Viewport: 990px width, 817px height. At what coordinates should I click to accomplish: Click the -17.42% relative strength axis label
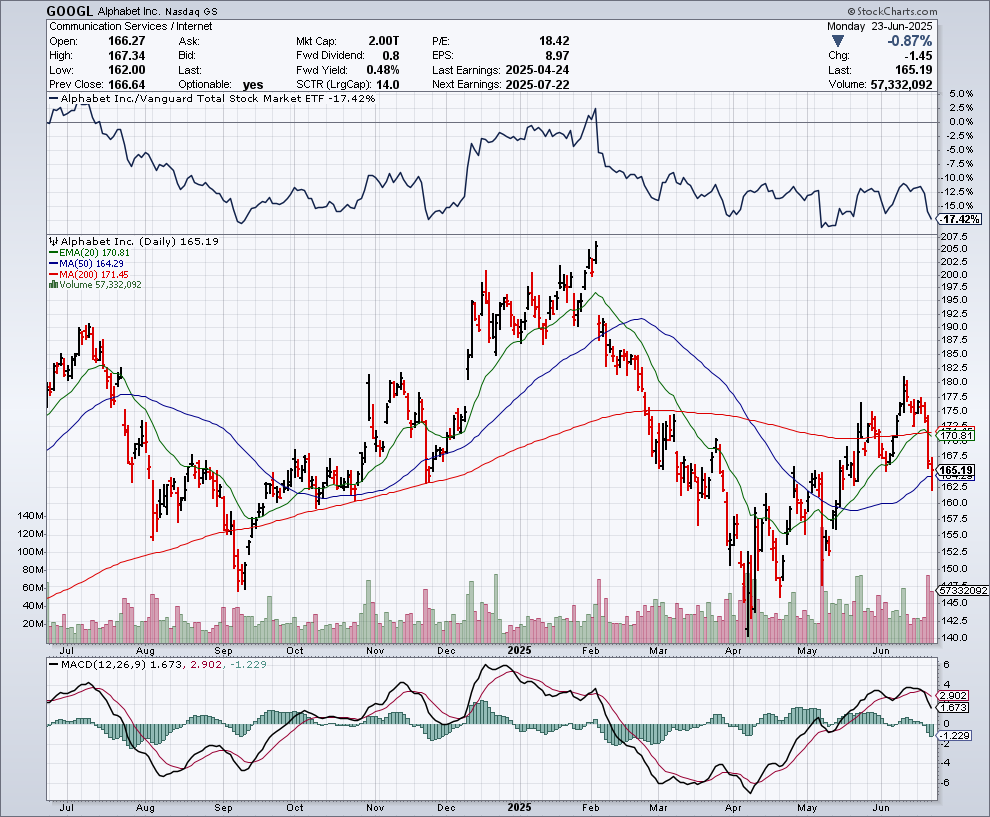961,219
